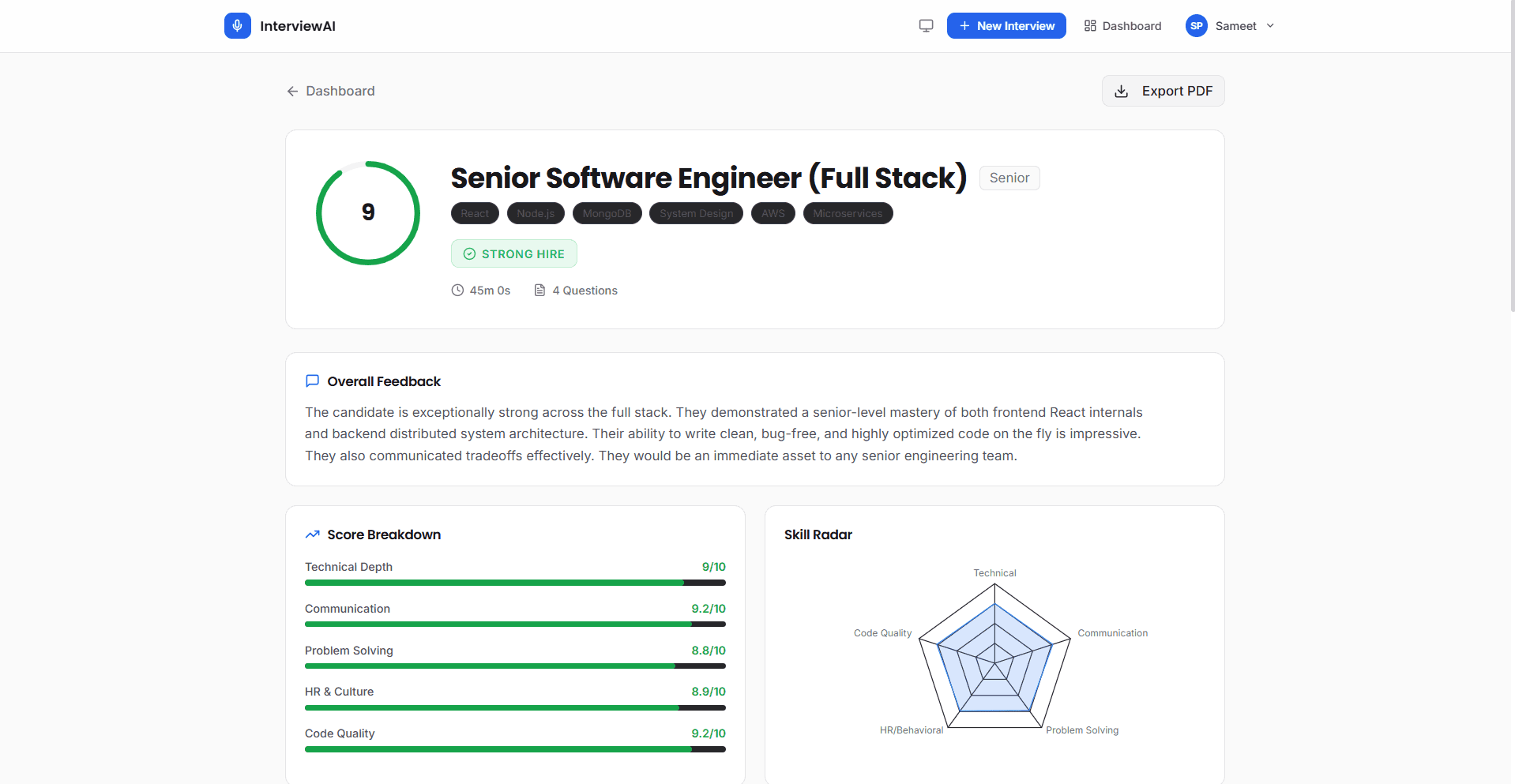Click the Technical Depth progress bar
This screenshot has height=784, width=1515.
(x=515, y=583)
